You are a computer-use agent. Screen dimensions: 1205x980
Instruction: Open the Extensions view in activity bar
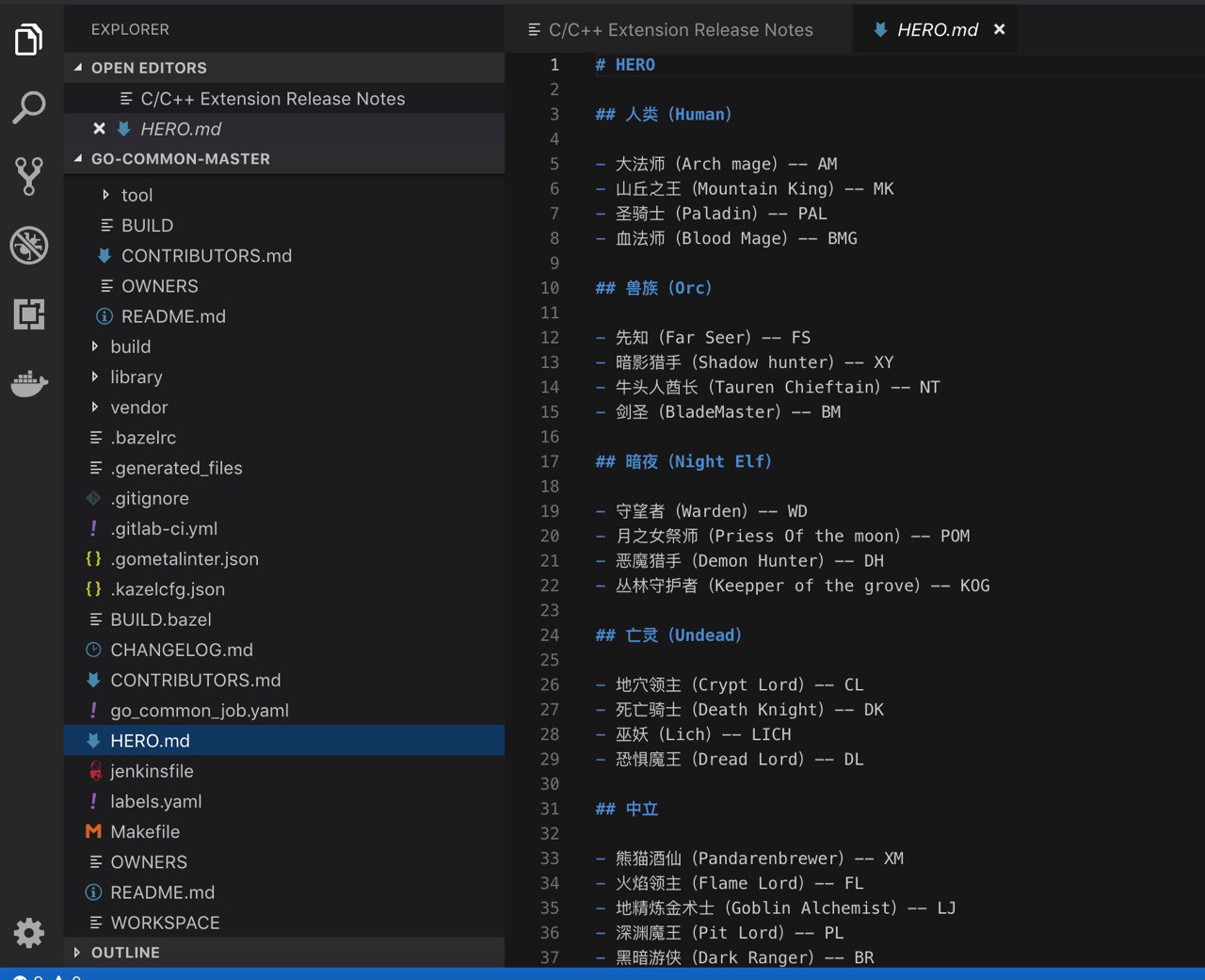pyautogui.click(x=29, y=313)
